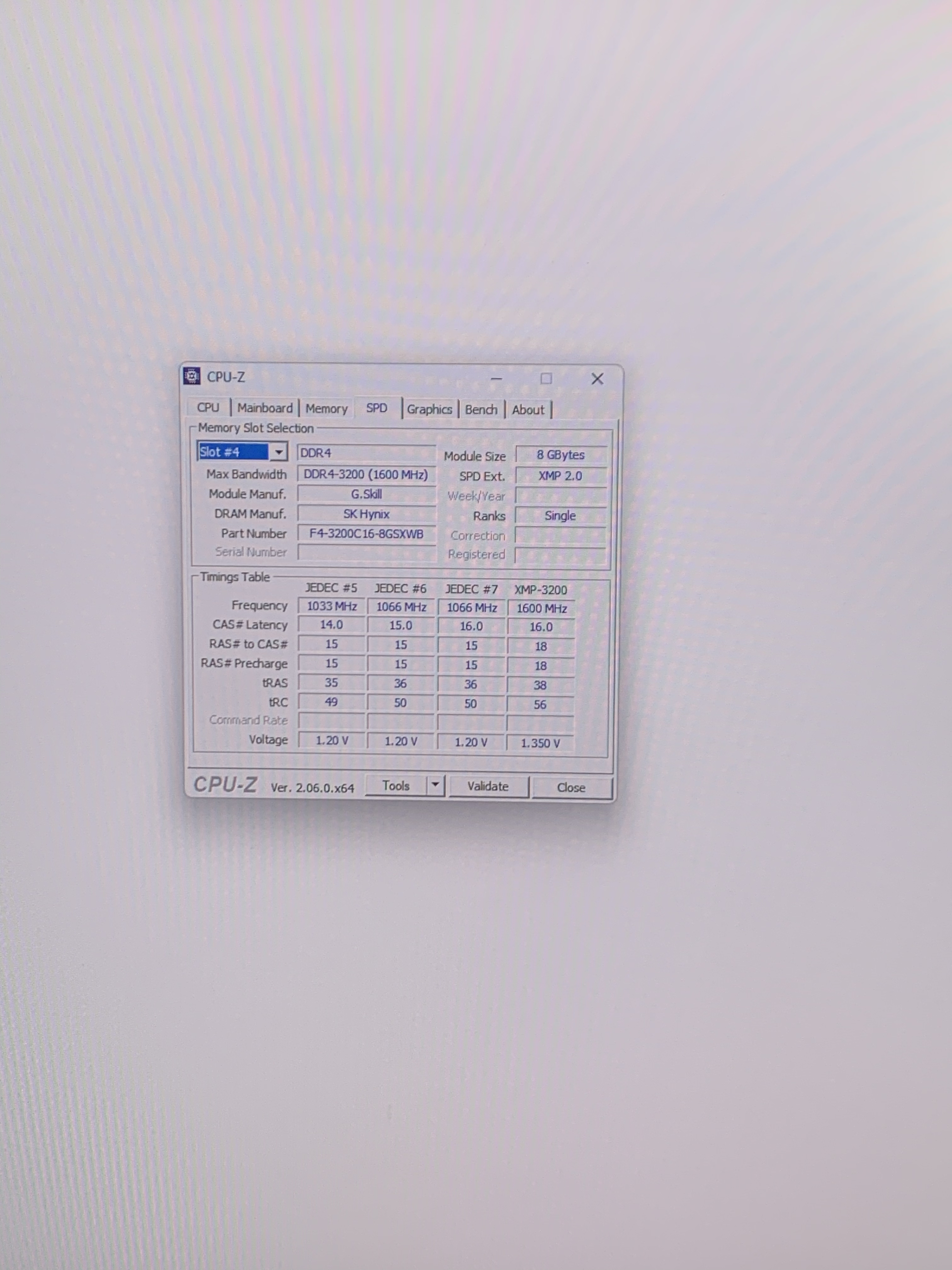This screenshot has width=952, height=1270.
Task: Expand the Tools button dropdown arrow
Action: point(435,785)
